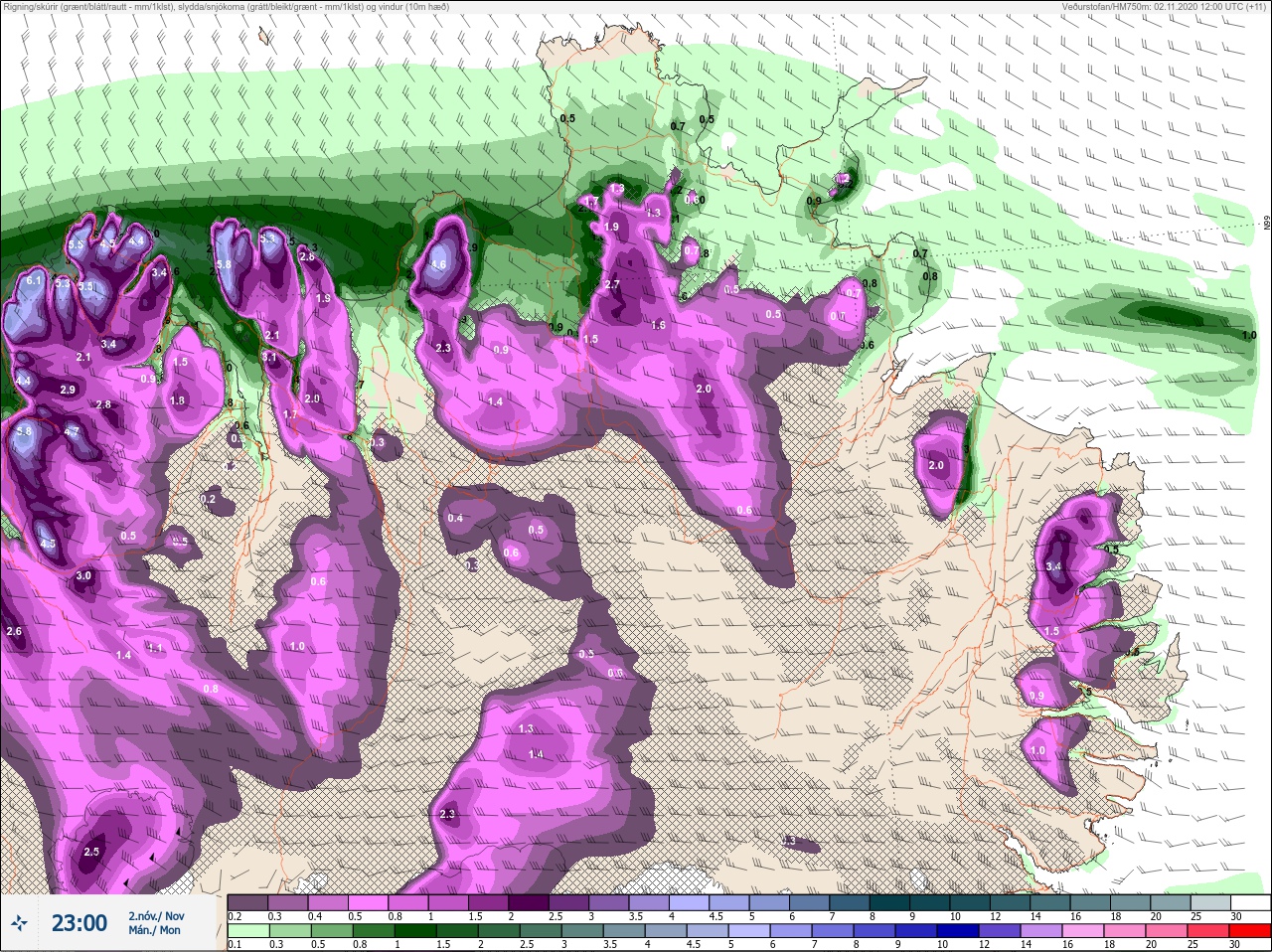Click the 2.7 precipitation value on the map
Viewport: 1272px width, 952px height.
click(612, 284)
